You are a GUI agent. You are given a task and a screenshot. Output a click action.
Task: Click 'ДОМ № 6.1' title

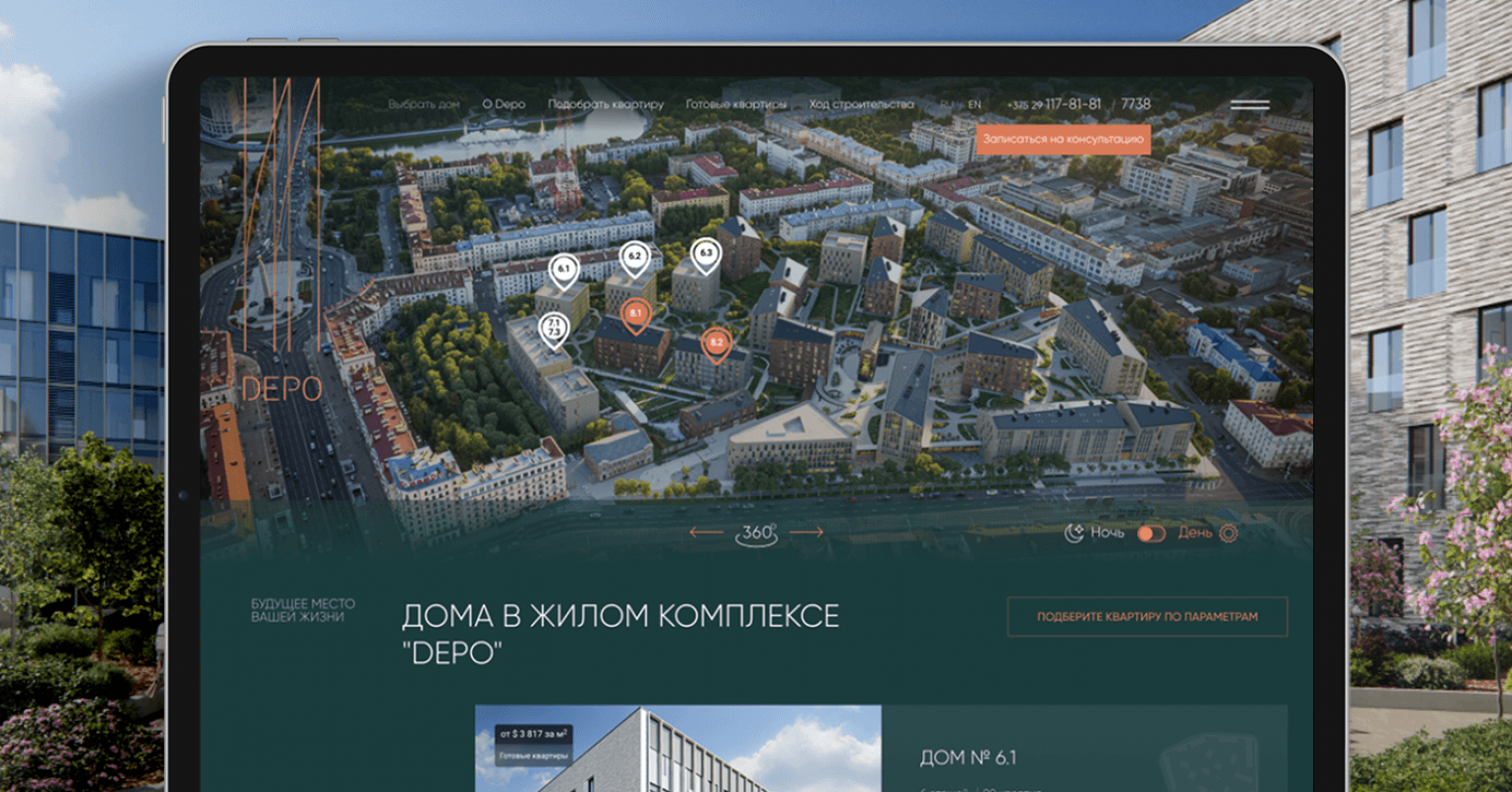pos(968,757)
